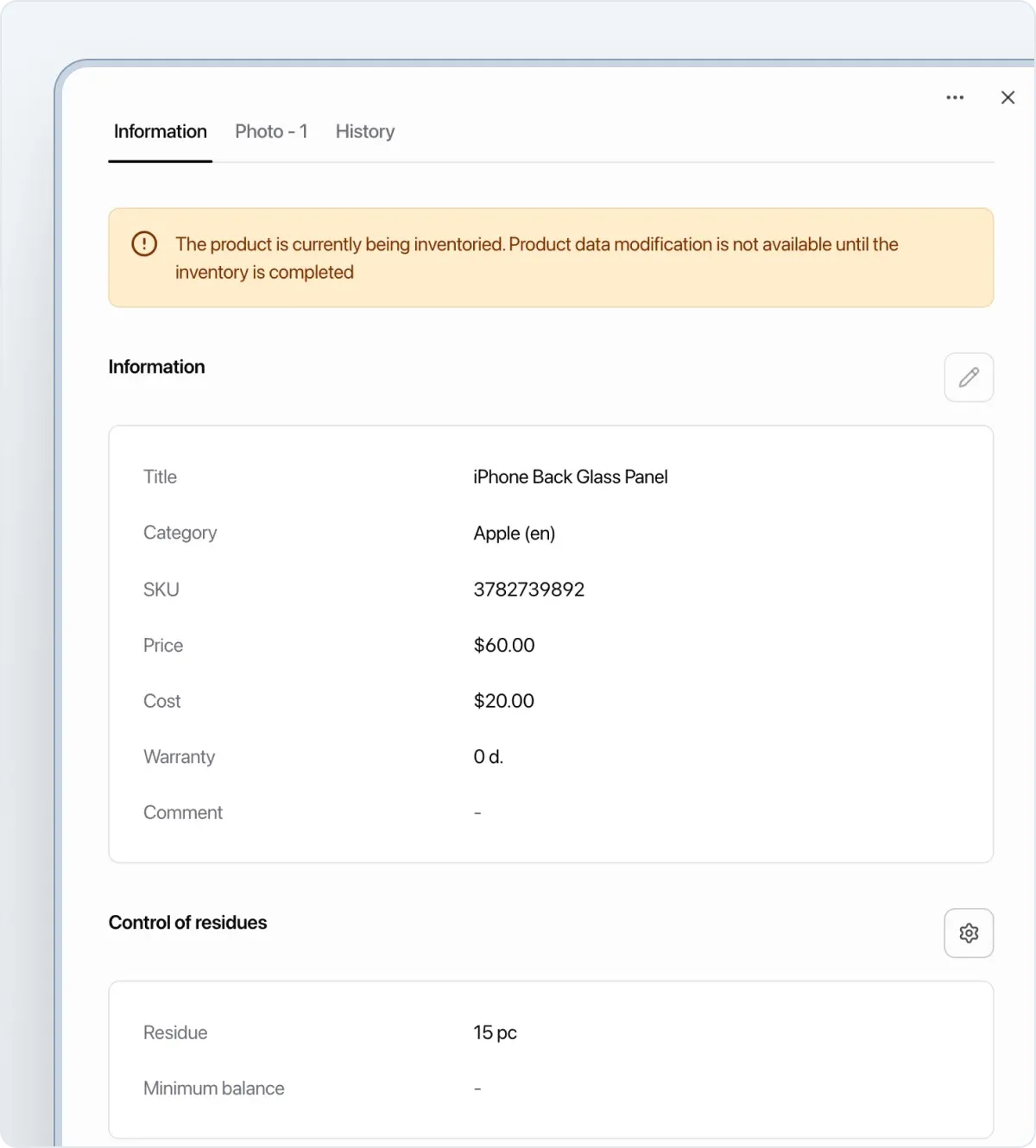
Task: Open the History tab
Action: click(365, 131)
